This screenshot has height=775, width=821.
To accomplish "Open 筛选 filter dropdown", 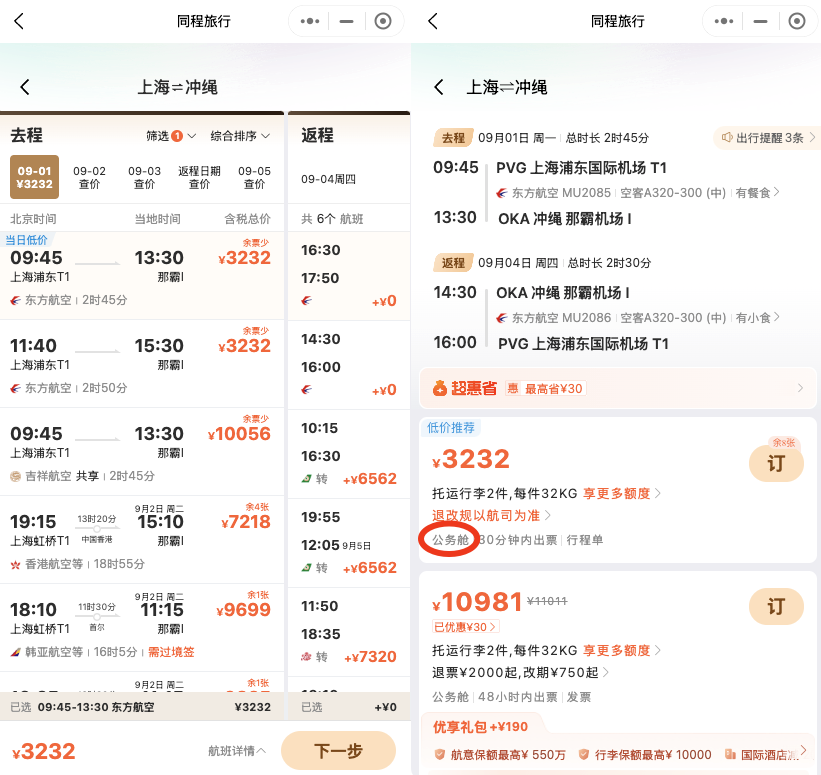I will coord(171,136).
